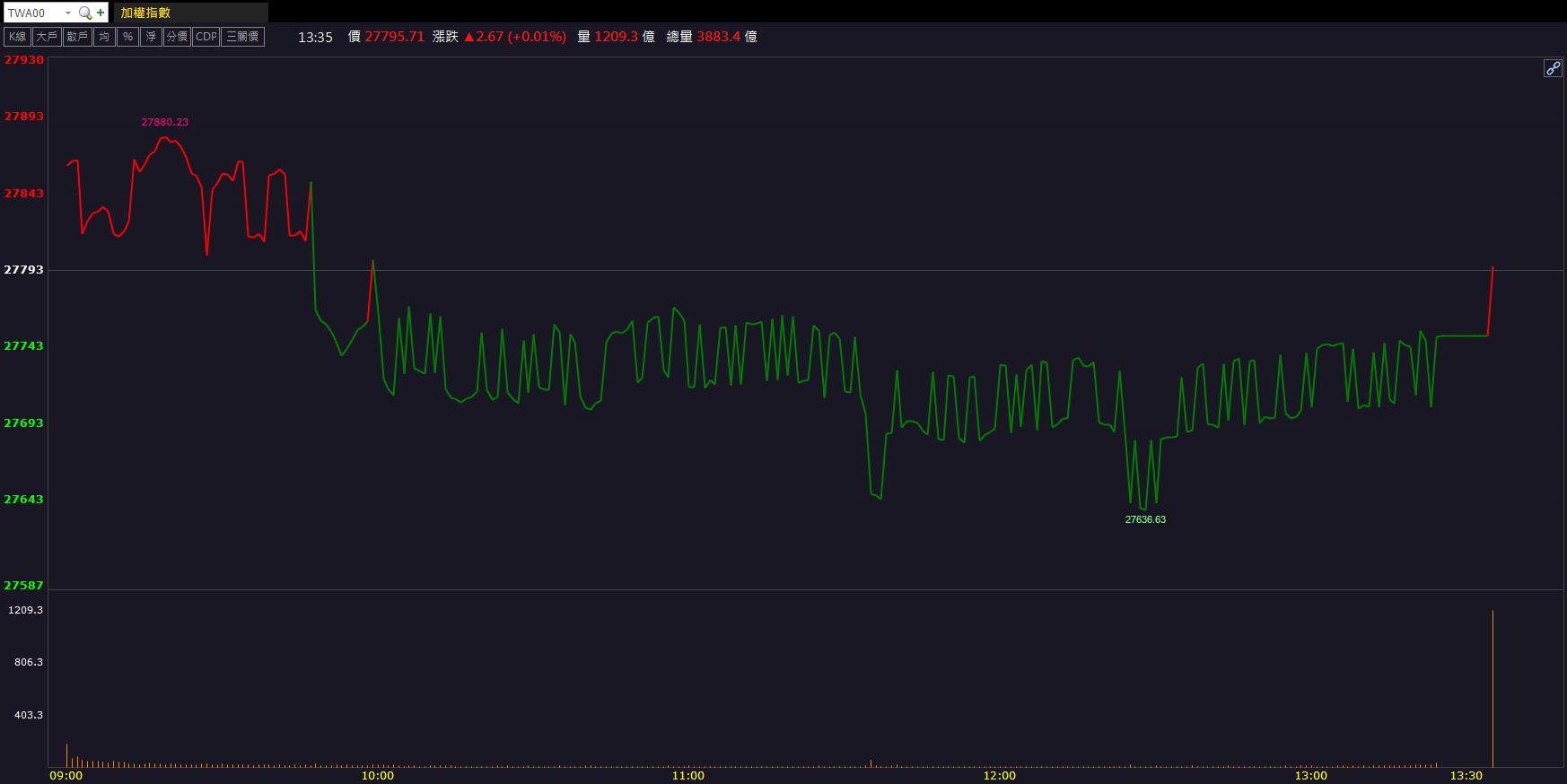Click the 13:30 time axis marker
1567x784 pixels.
1466,775
